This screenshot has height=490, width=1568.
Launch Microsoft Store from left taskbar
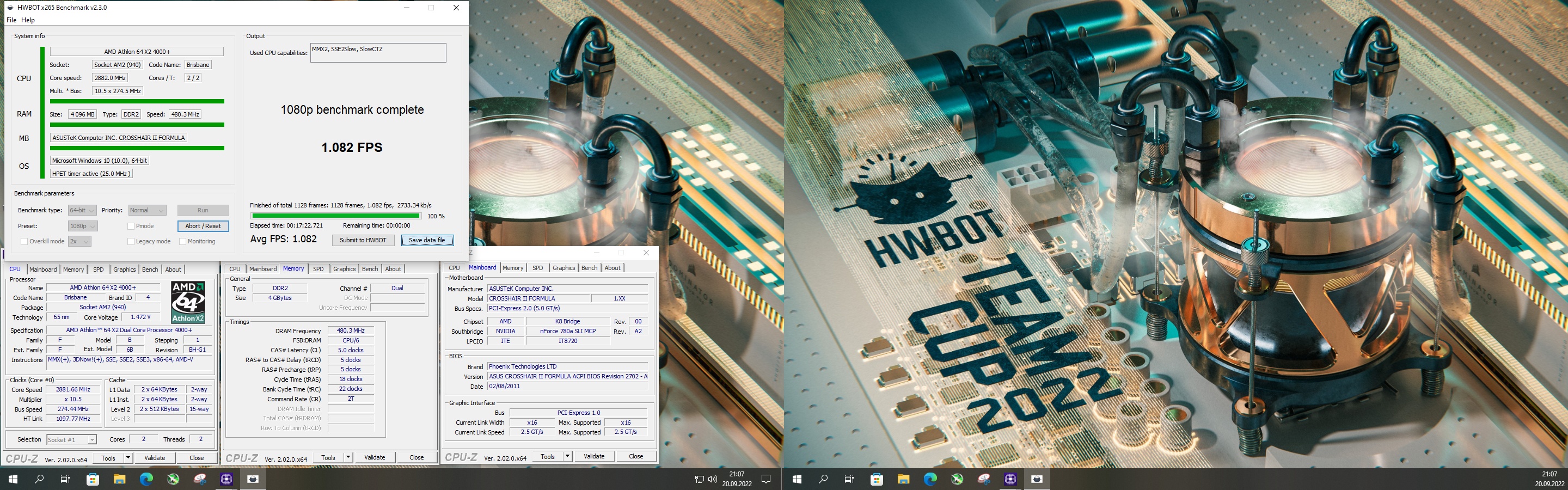[x=93, y=479]
